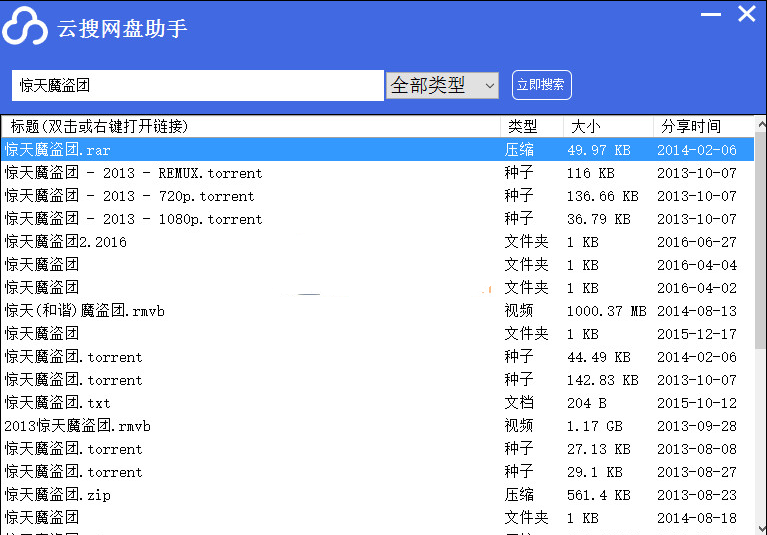The width and height of the screenshot is (767, 535).
Task: Sort by the 类型 column header
Action: click(532, 127)
